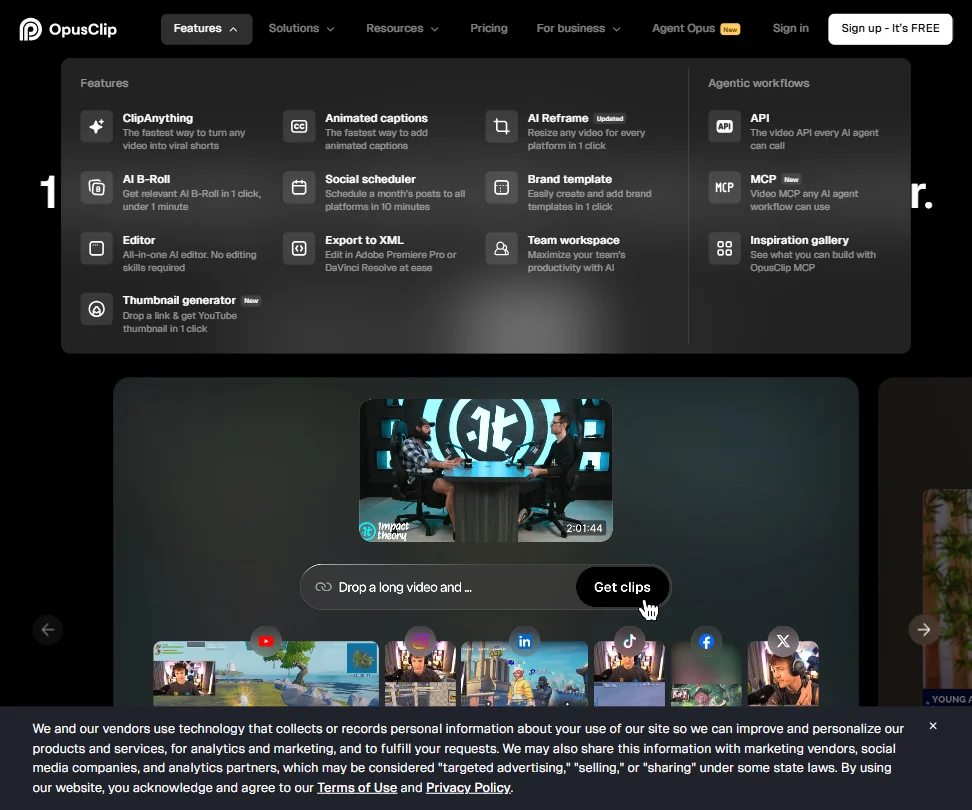Click the Get clips button

pyautogui.click(x=622, y=587)
